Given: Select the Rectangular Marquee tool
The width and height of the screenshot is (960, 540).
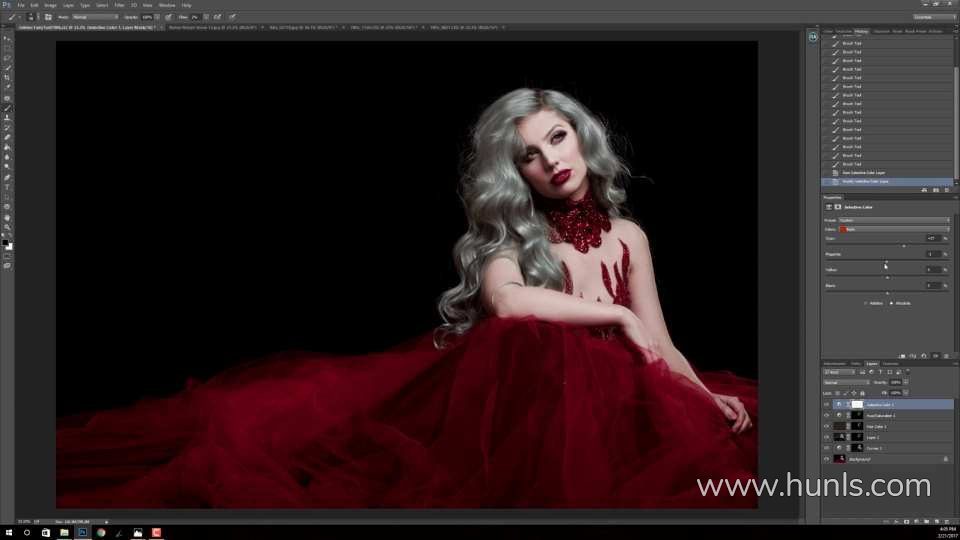Looking at the screenshot, I should coord(7,48).
